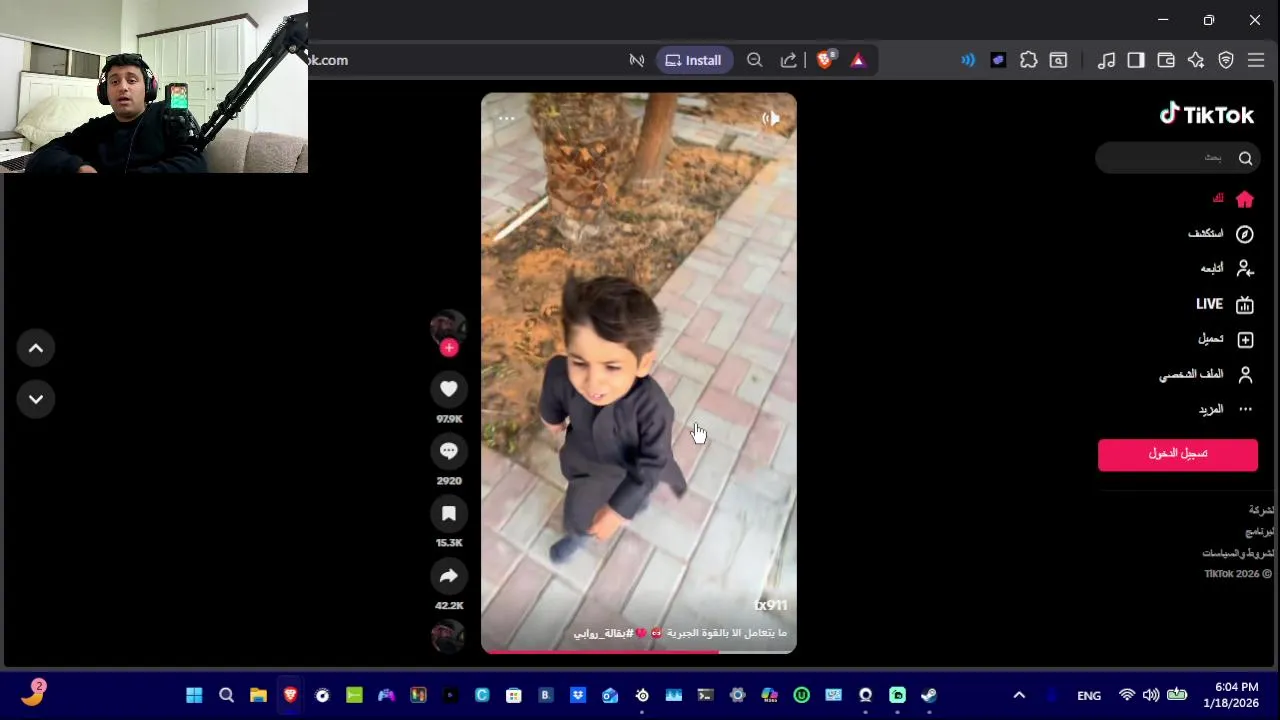1280x720 pixels.
Task: Show hidden tray icons with the chevron
Action: point(1019,695)
